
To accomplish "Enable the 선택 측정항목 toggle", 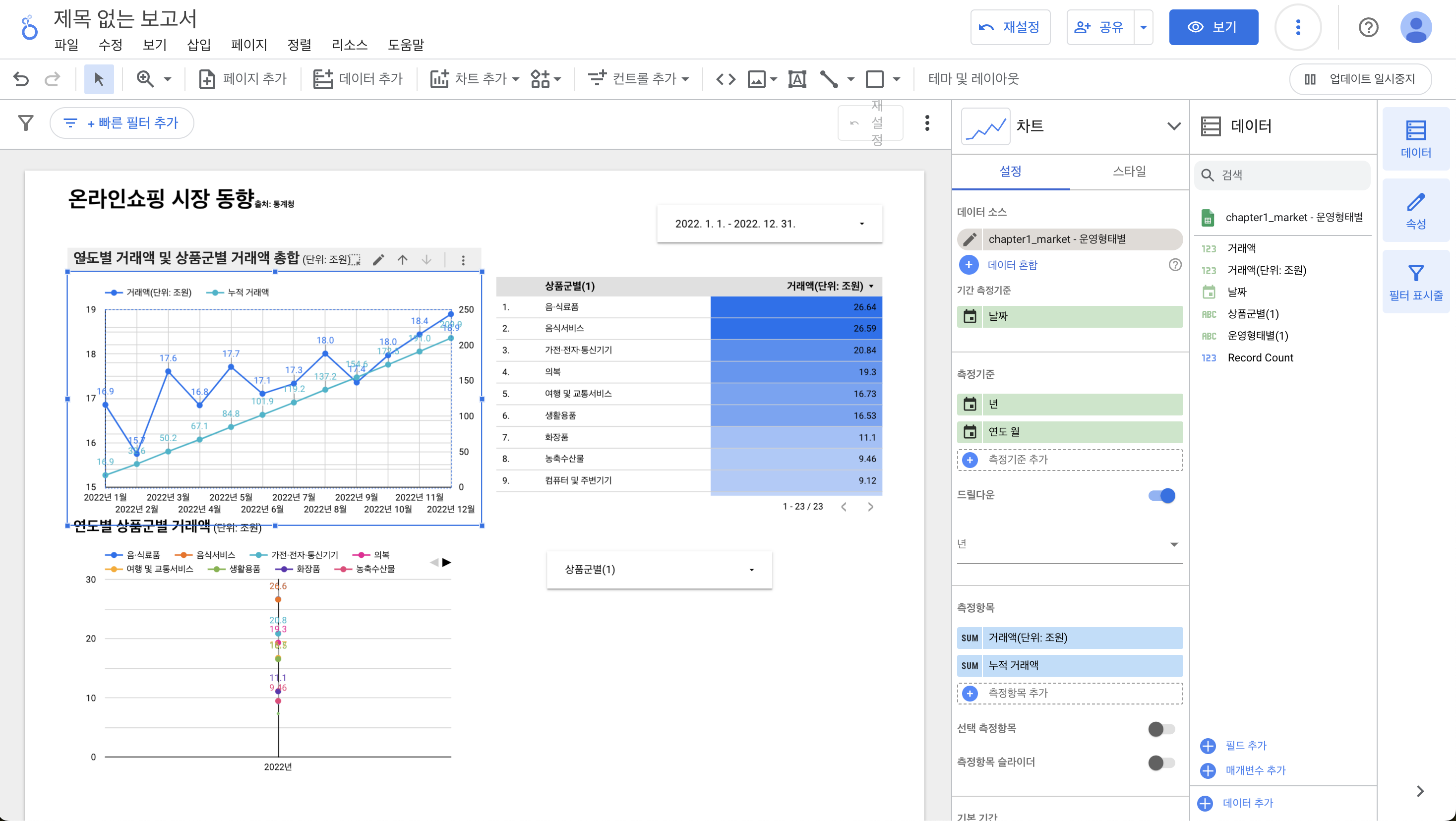I will [x=1161, y=729].
